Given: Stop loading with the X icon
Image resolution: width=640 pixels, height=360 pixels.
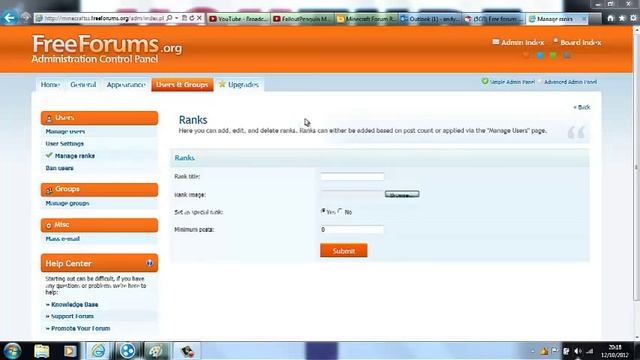Looking at the screenshot, I should [x=199, y=18].
